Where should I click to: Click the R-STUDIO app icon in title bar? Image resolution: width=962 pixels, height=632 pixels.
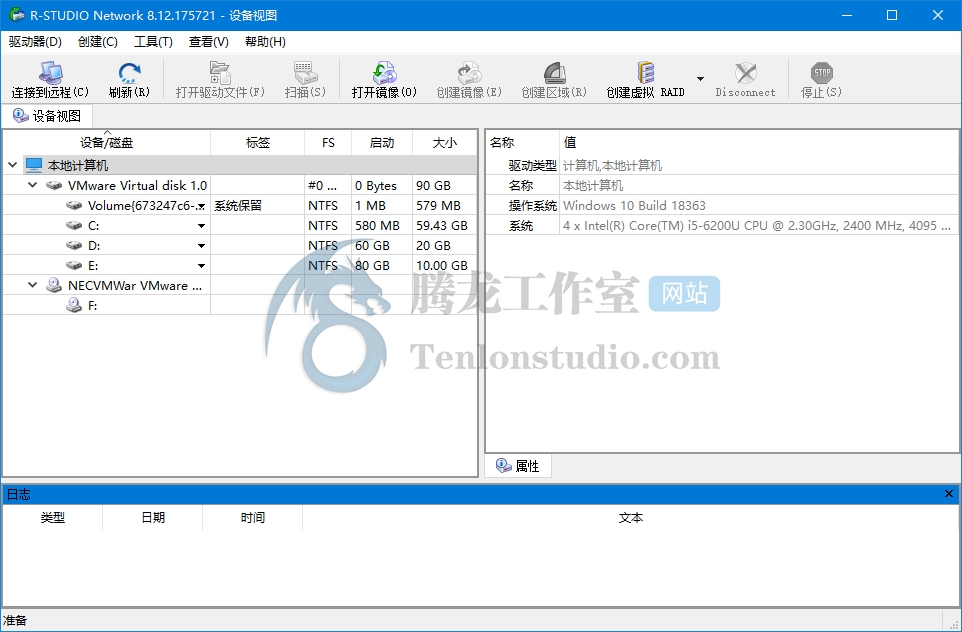point(17,15)
